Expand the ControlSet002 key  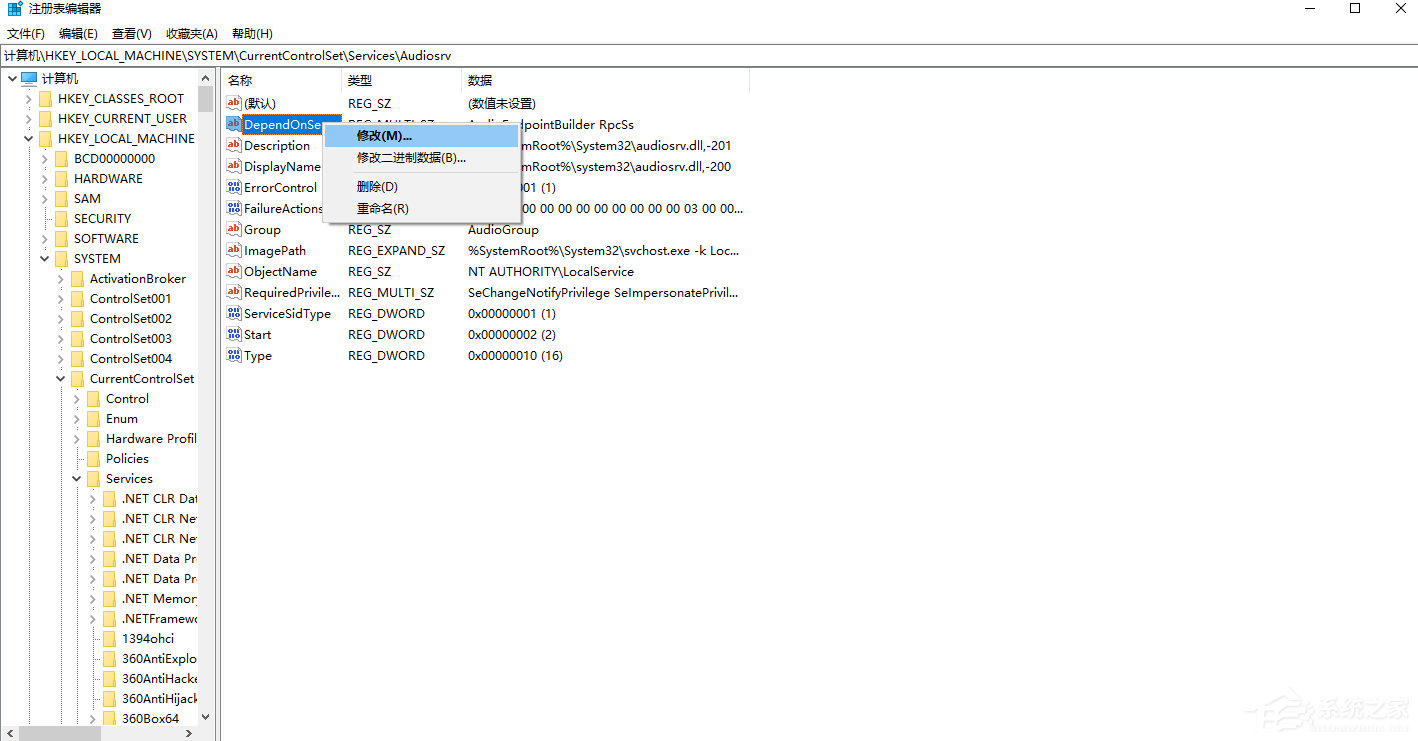(59, 318)
